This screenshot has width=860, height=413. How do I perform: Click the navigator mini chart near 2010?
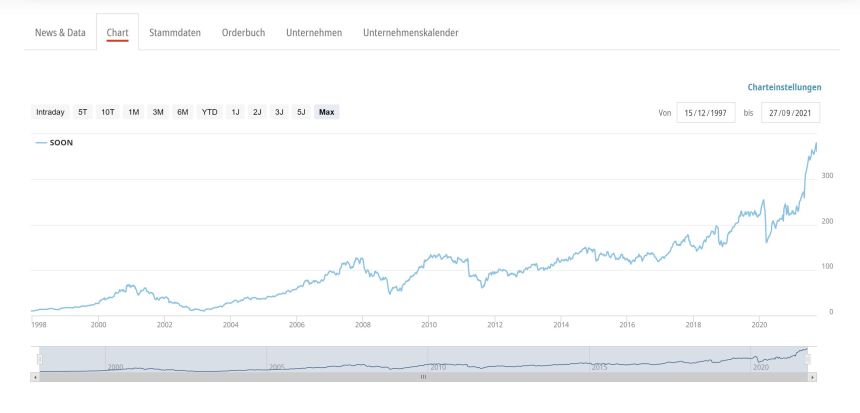[x=430, y=360]
